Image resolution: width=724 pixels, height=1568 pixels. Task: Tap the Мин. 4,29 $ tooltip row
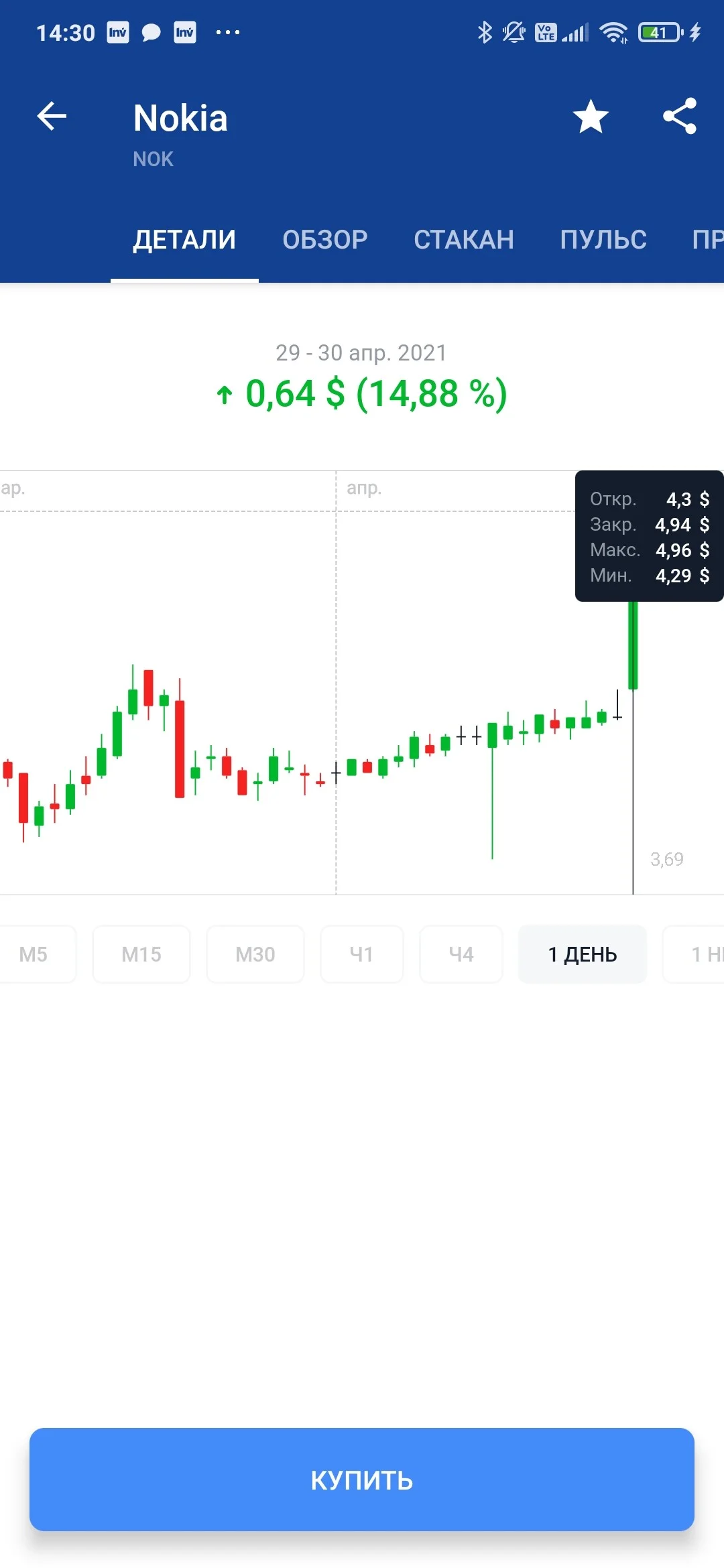[650, 576]
